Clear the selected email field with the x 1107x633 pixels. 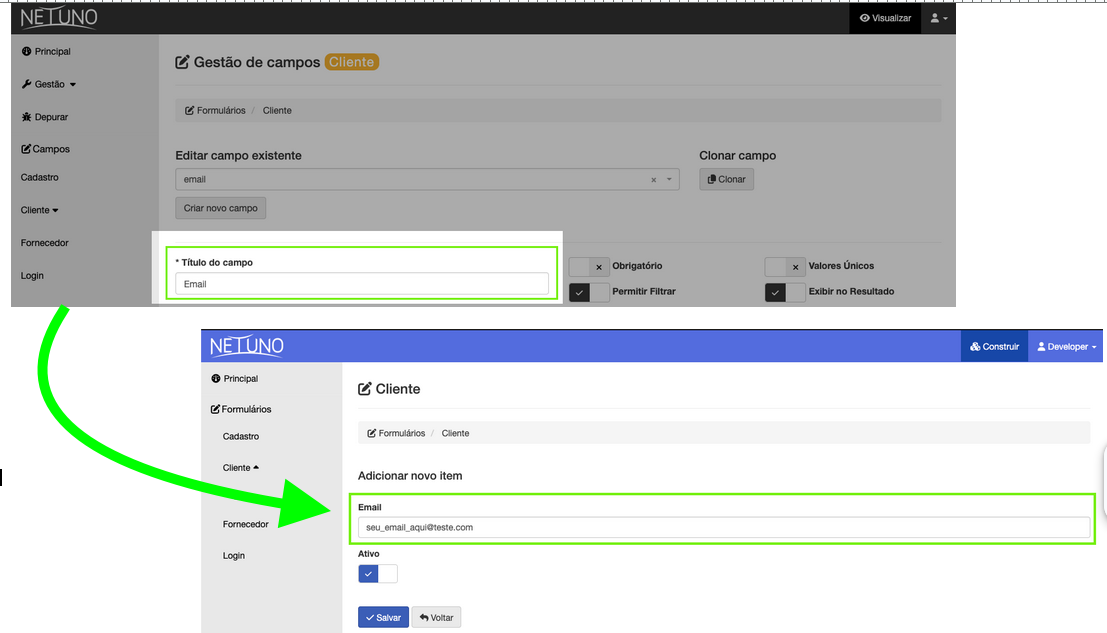[x=654, y=180]
